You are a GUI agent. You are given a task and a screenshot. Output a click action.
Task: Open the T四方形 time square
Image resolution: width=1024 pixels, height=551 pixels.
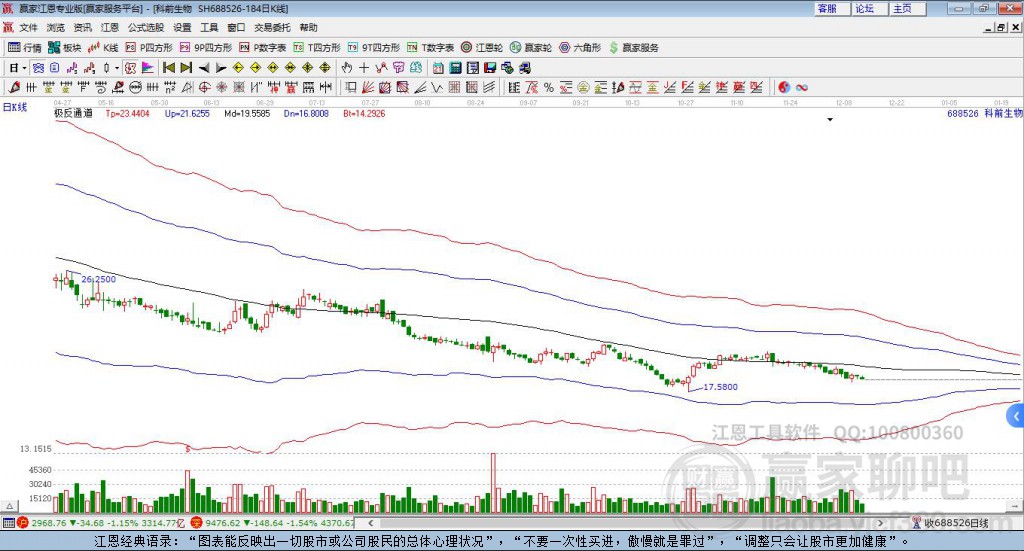coord(317,48)
